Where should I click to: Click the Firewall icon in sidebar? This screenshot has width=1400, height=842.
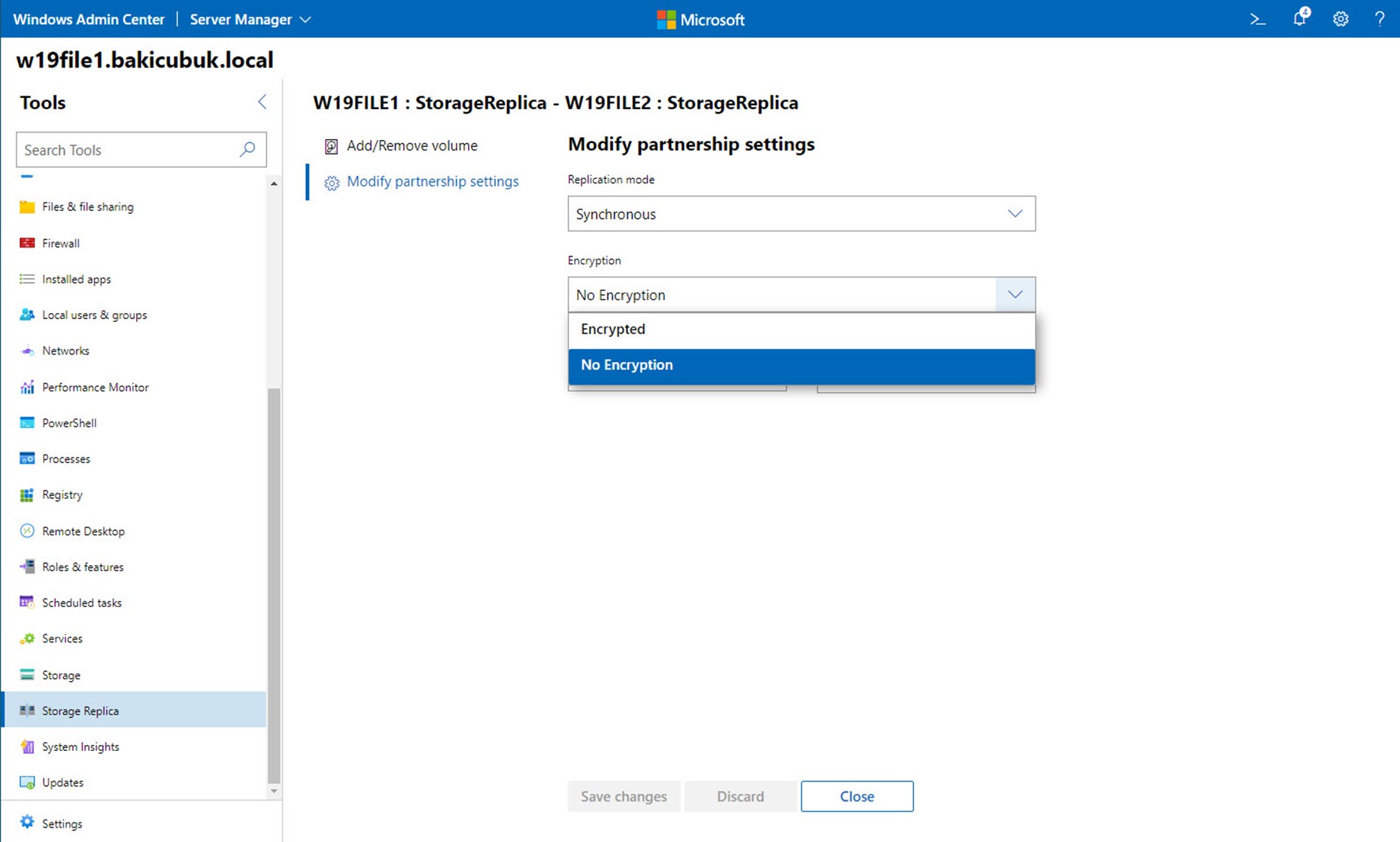point(27,243)
